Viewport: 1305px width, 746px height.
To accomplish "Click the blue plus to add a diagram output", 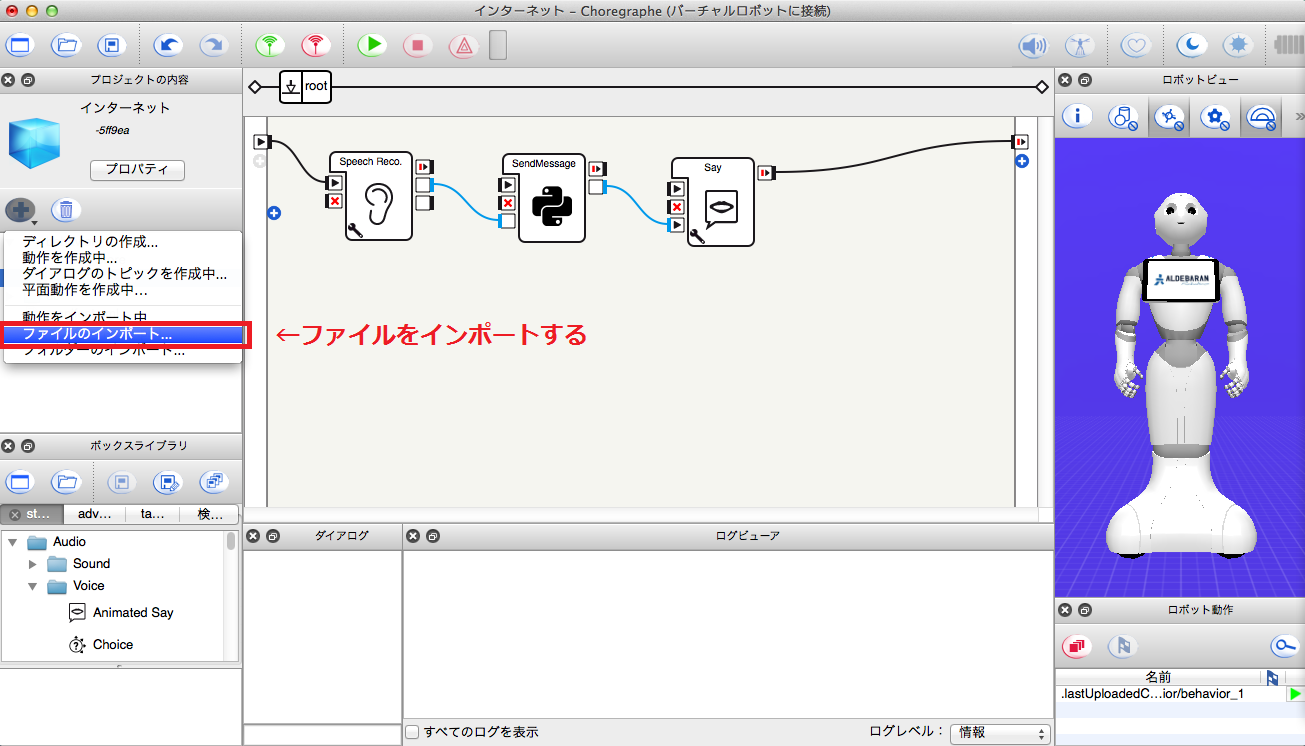I will tap(1022, 161).
